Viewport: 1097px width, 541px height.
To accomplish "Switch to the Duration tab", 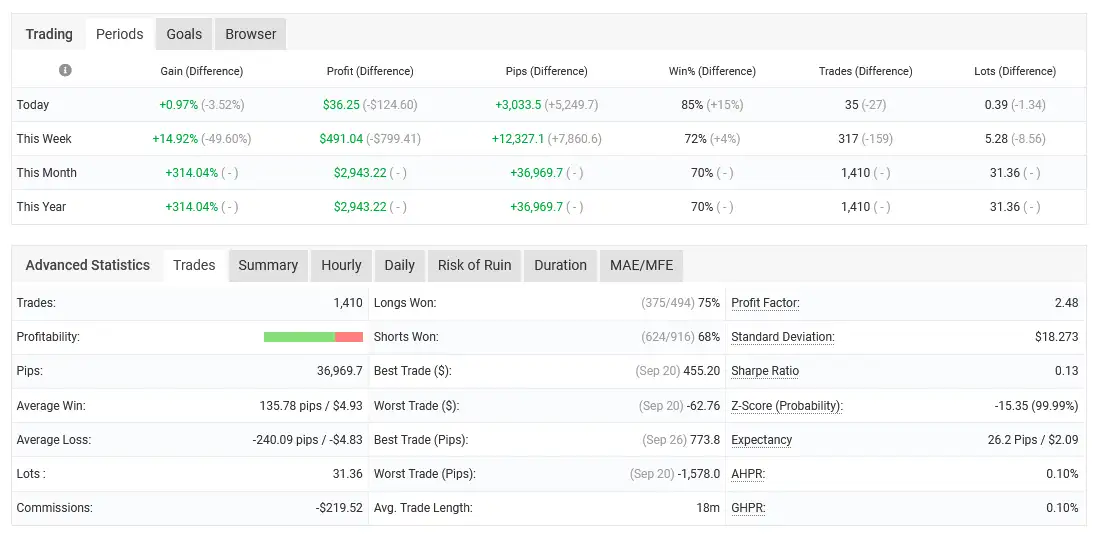I will [x=560, y=265].
